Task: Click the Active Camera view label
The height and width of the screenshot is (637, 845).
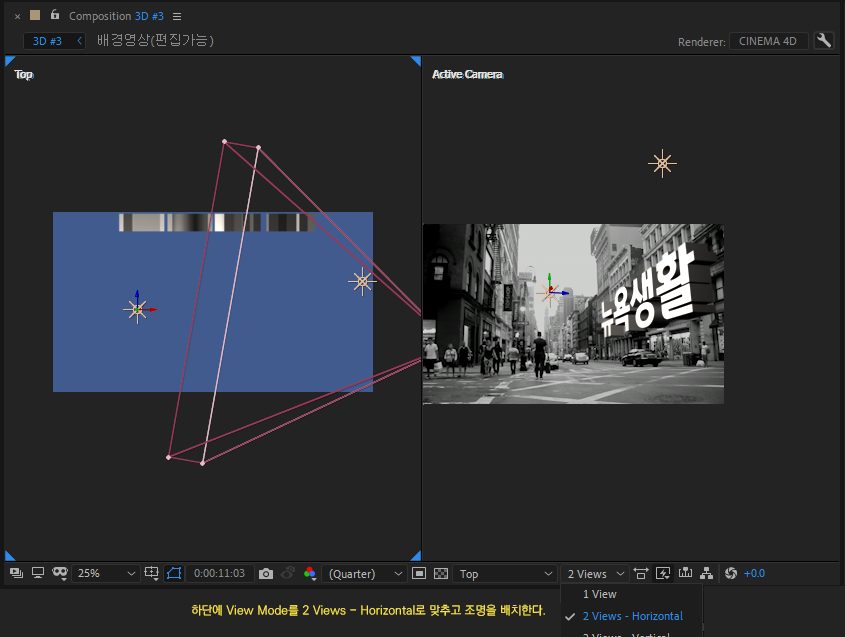Action: click(468, 74)
